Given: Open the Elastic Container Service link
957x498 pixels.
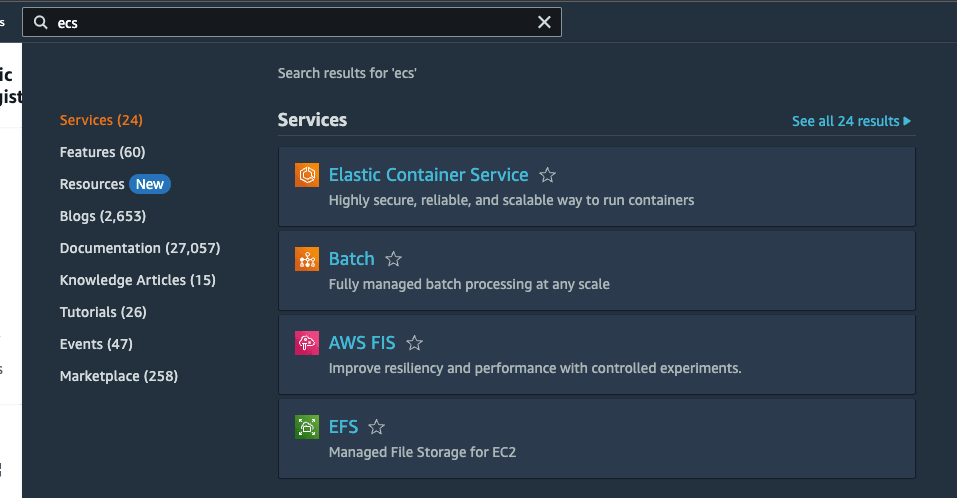Looking at the screenshot, I should click(428, 175).
